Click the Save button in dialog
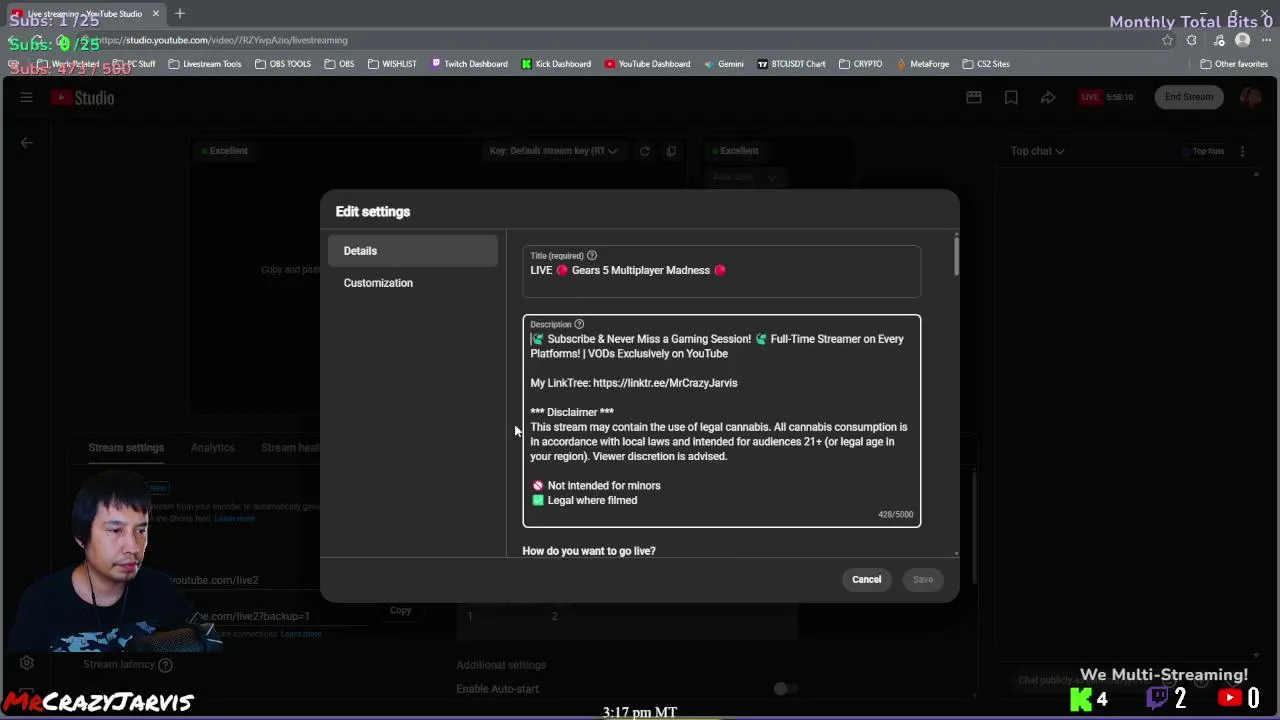Image resolution: width=1280 pixels, height=720 pixels. [923, 580]
